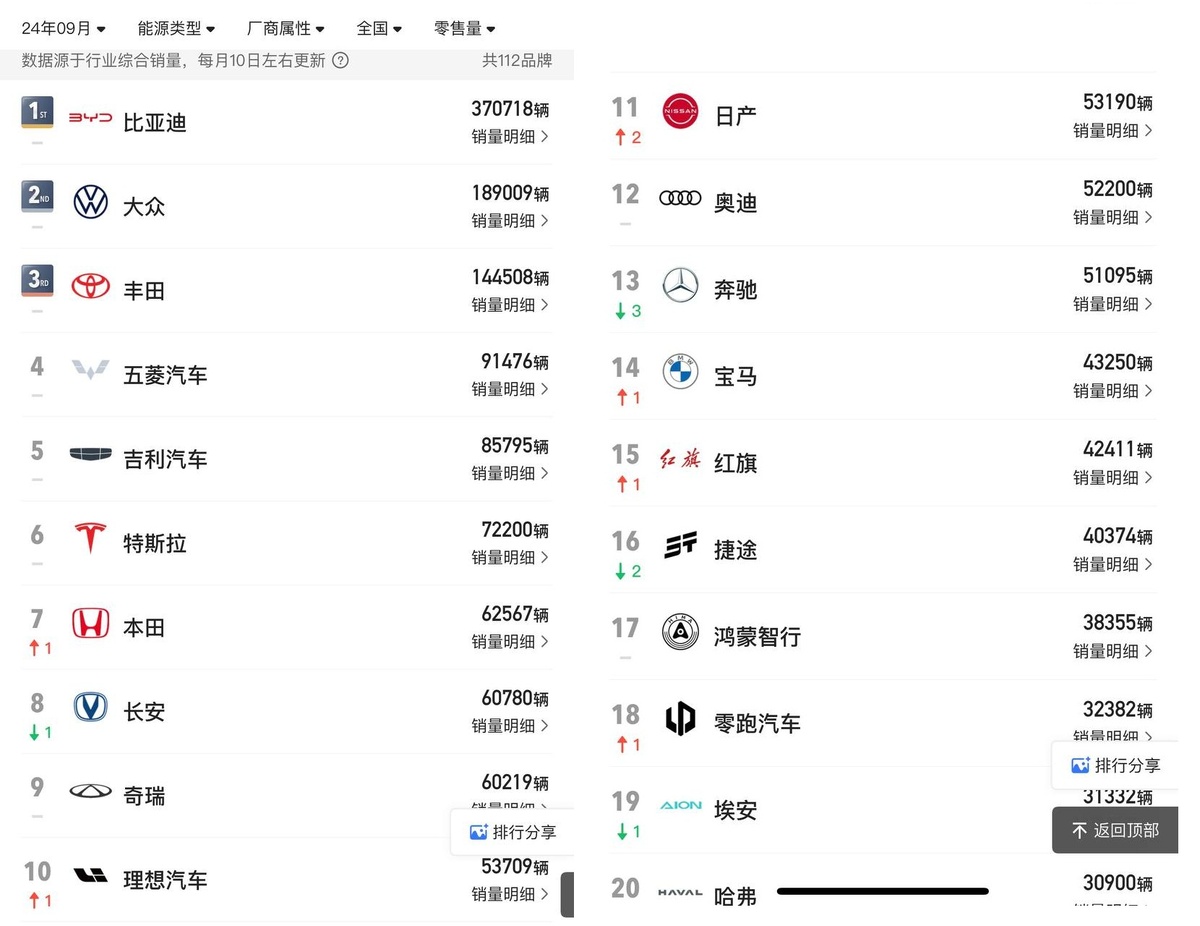Open the 全国 region dropdown
The height and width of the screenshot is (926, 1200).
379,29
